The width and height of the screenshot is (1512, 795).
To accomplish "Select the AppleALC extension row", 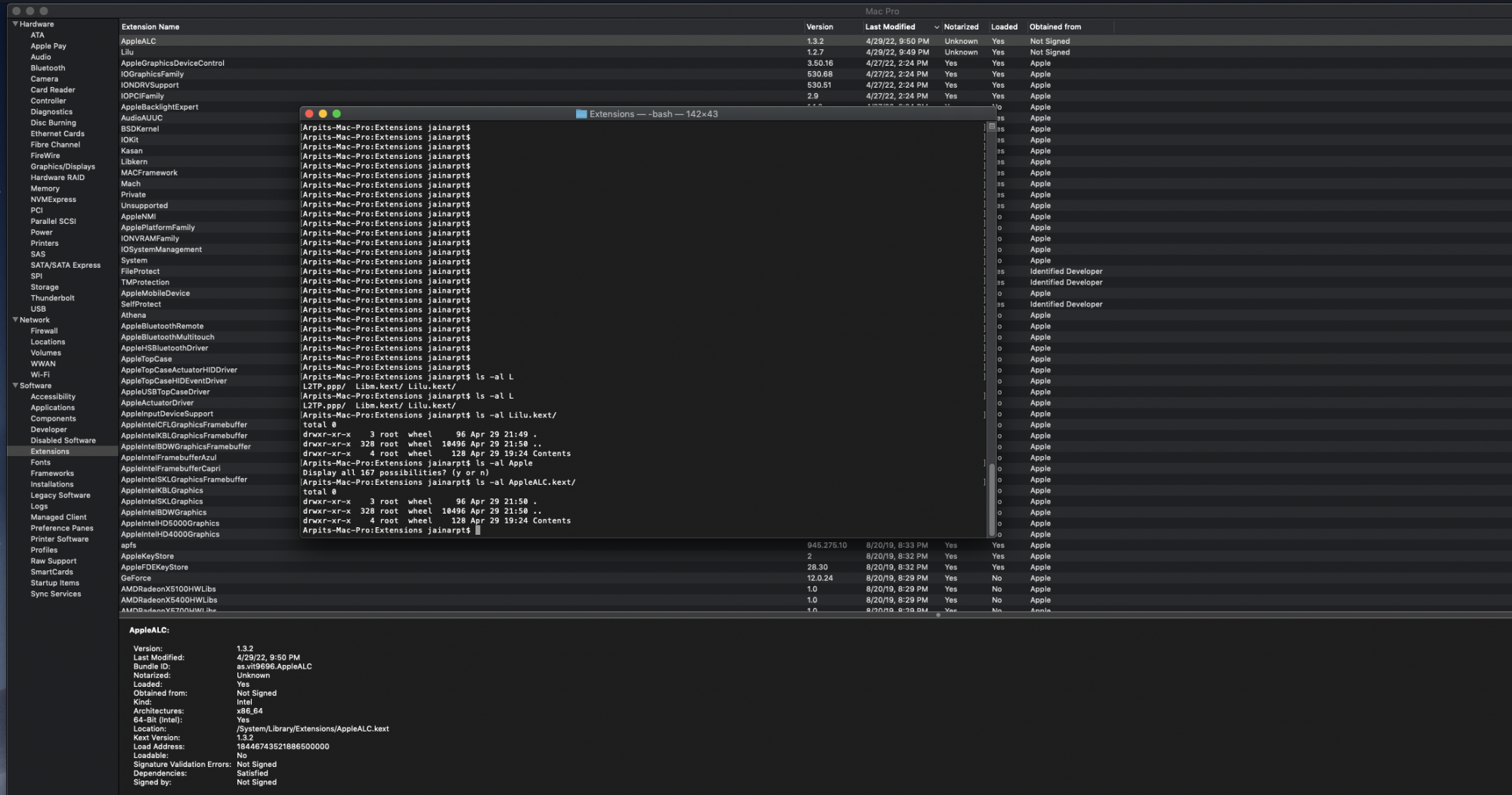I will [x=815, y=42].
